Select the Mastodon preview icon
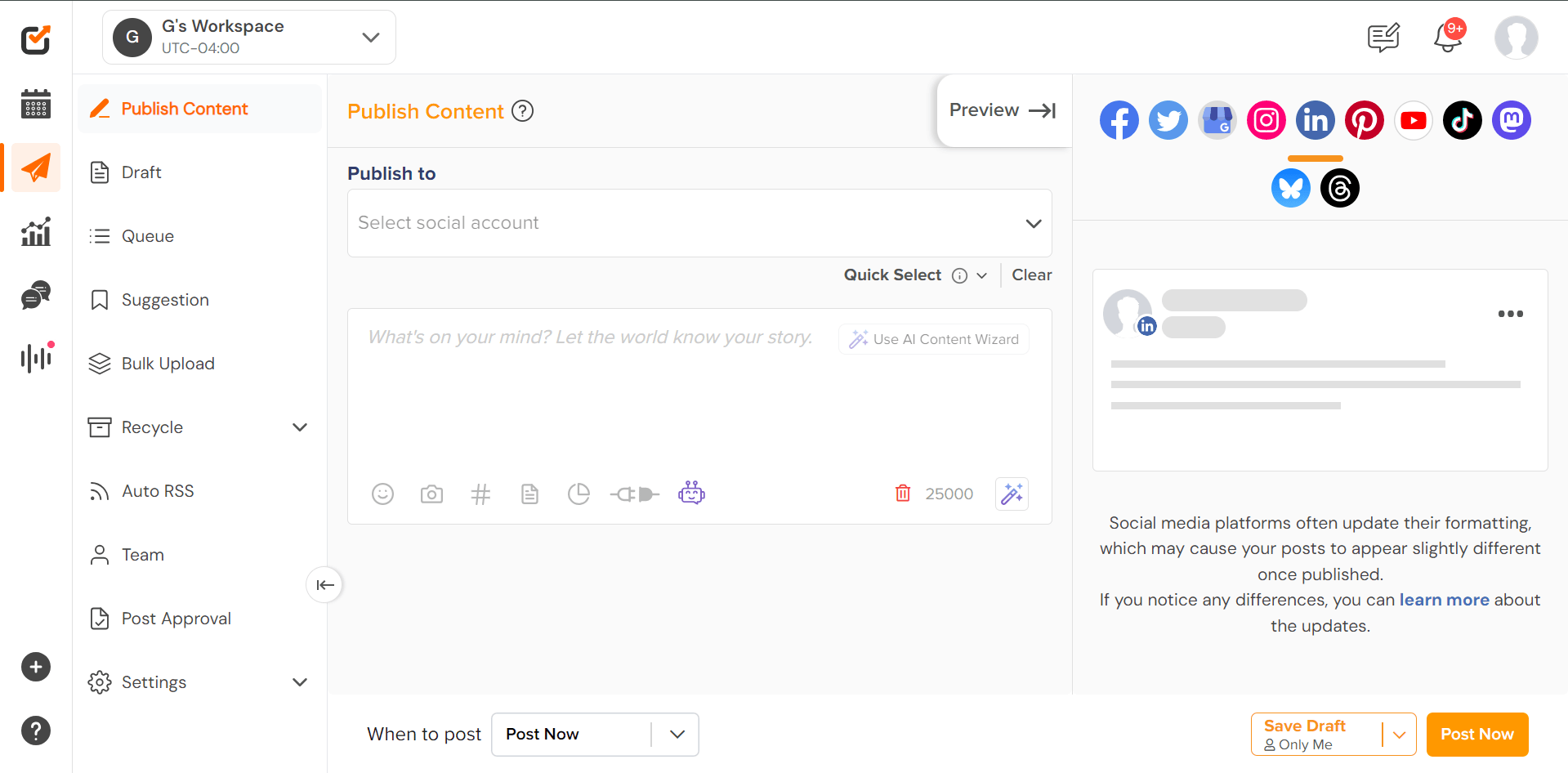This screenshot has width=1568, height=773. click(1512, 121)
